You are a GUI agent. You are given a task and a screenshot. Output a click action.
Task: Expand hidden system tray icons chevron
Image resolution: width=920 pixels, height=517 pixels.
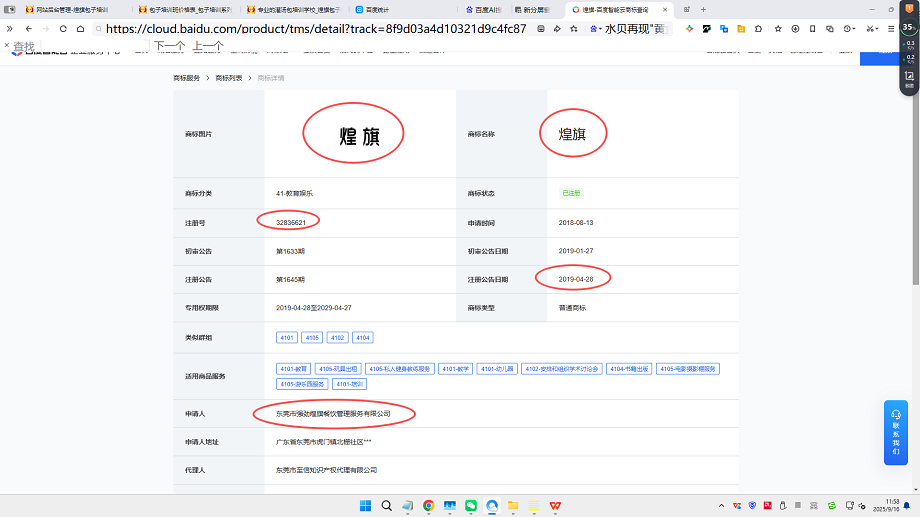point(722,506)
